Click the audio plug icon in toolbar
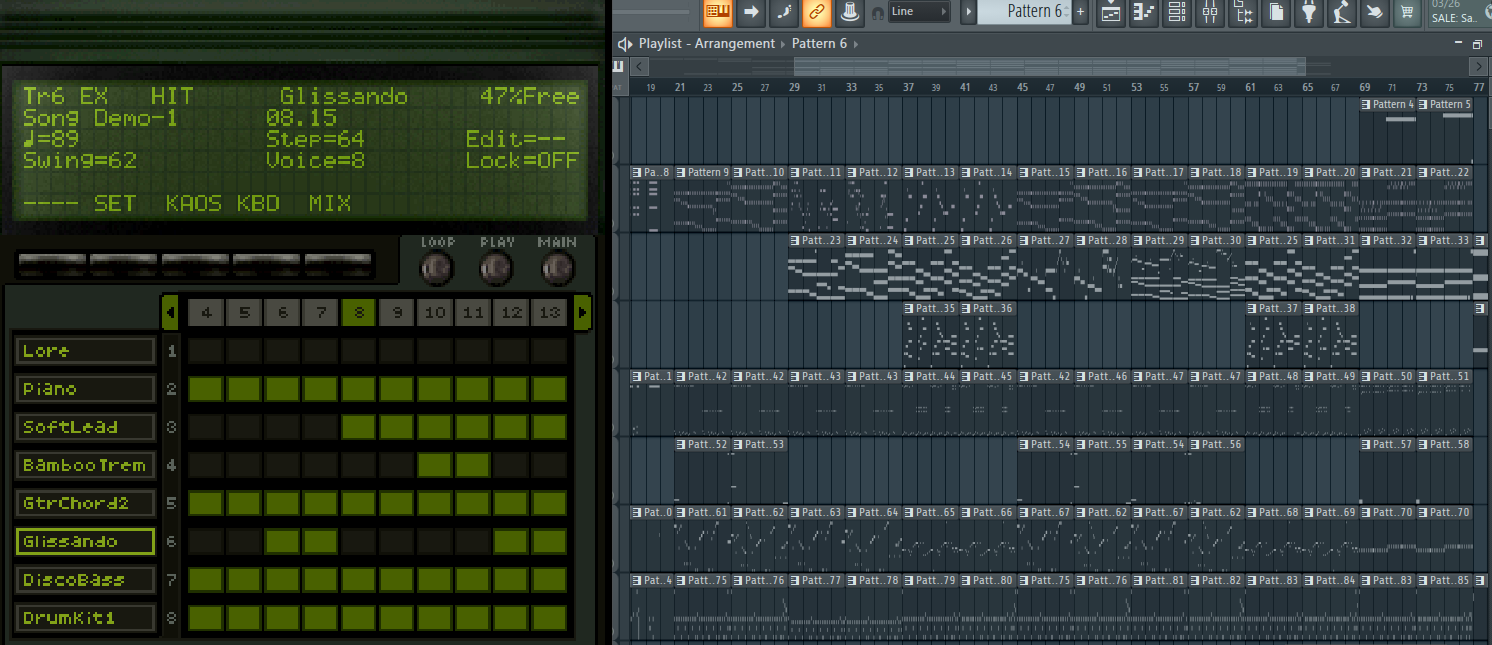 (x=1309, y=12)
